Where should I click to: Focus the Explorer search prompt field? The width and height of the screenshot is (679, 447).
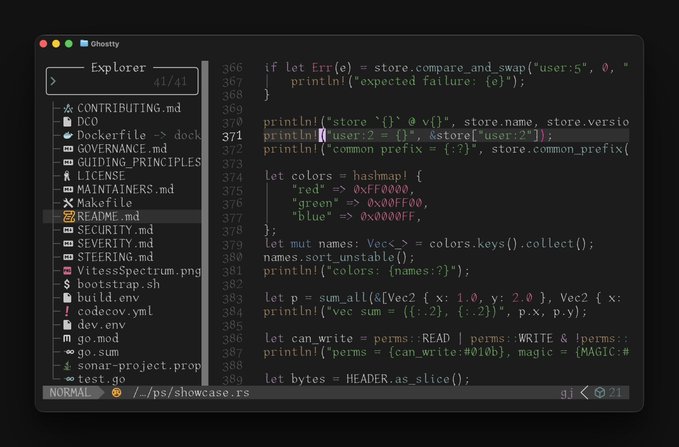[x=122, y=81]
